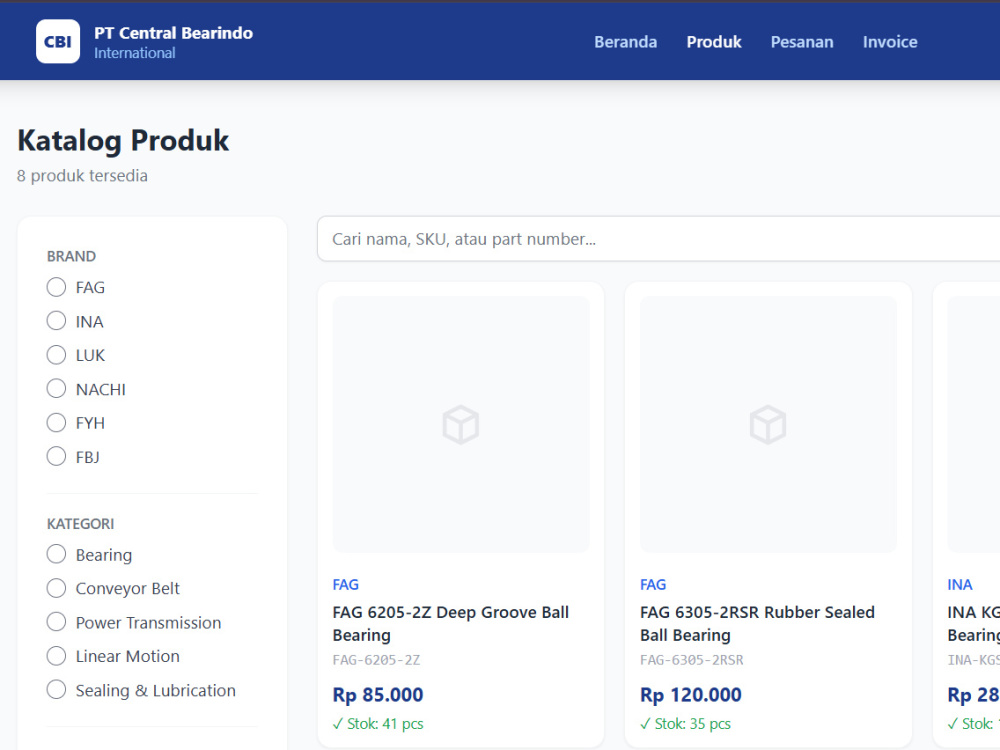Click the CBI logo icon

coord(58,41)
